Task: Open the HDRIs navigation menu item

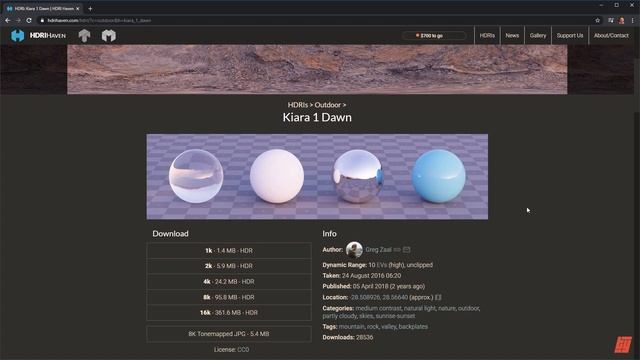Action: click(487, 36)
